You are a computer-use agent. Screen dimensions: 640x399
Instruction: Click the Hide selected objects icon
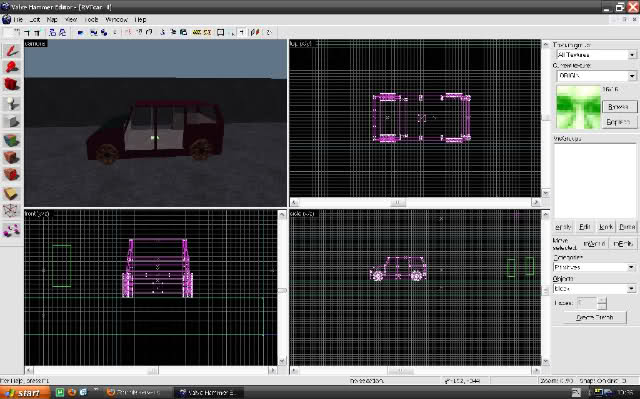click(x=127, y=33)
